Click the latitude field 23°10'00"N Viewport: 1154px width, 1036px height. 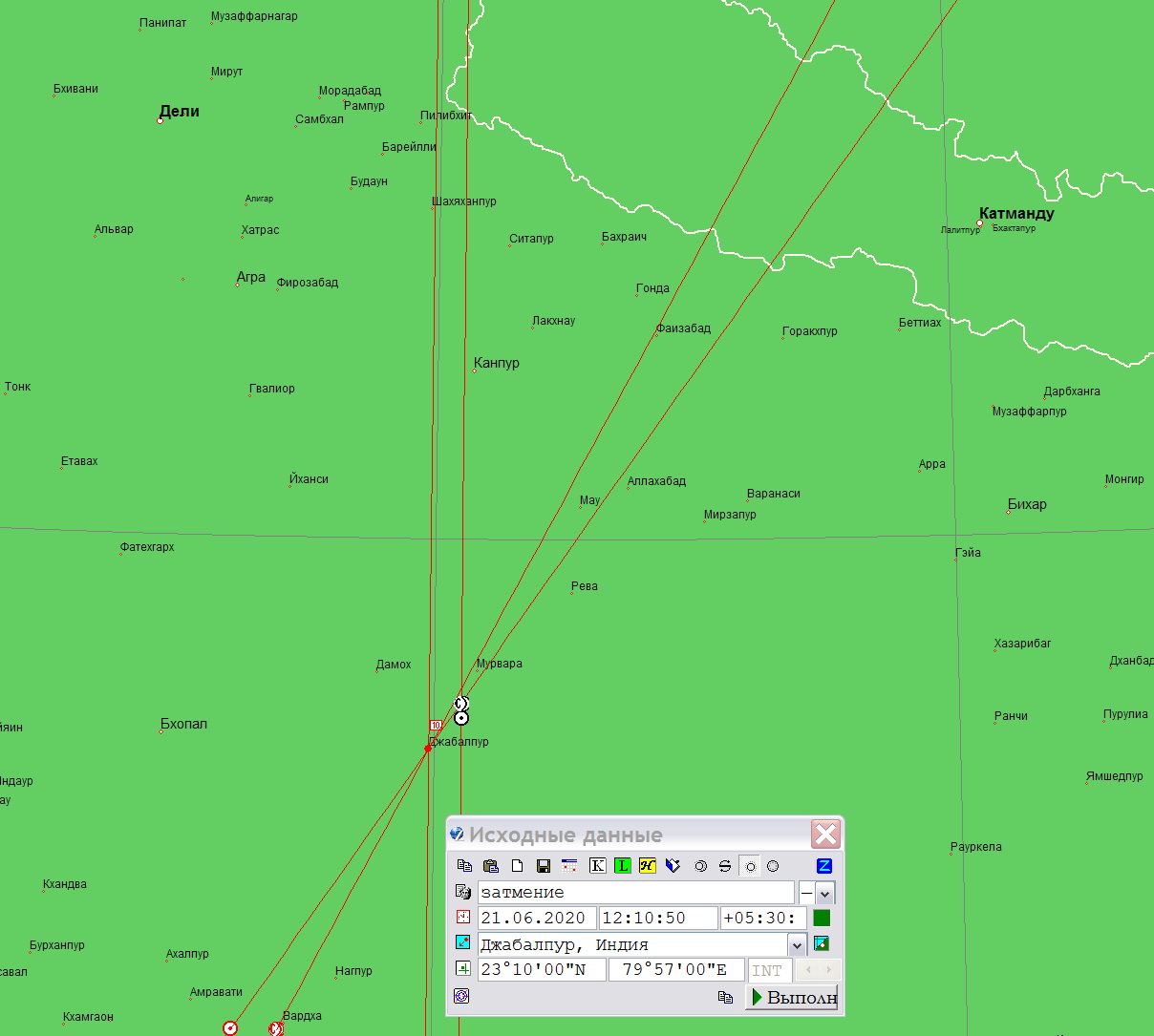point(542,970)
